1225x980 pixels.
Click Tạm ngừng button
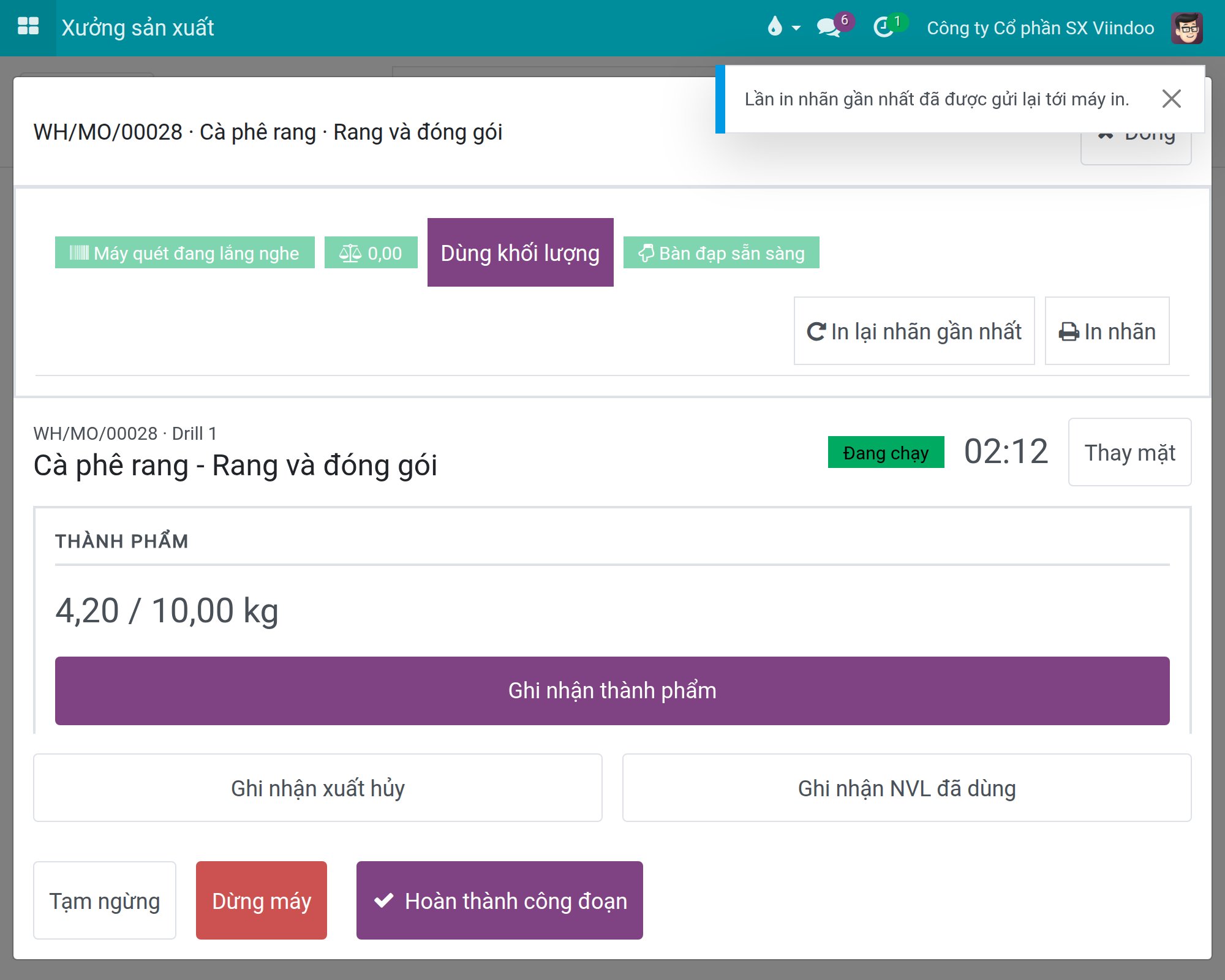pos(104,900)
